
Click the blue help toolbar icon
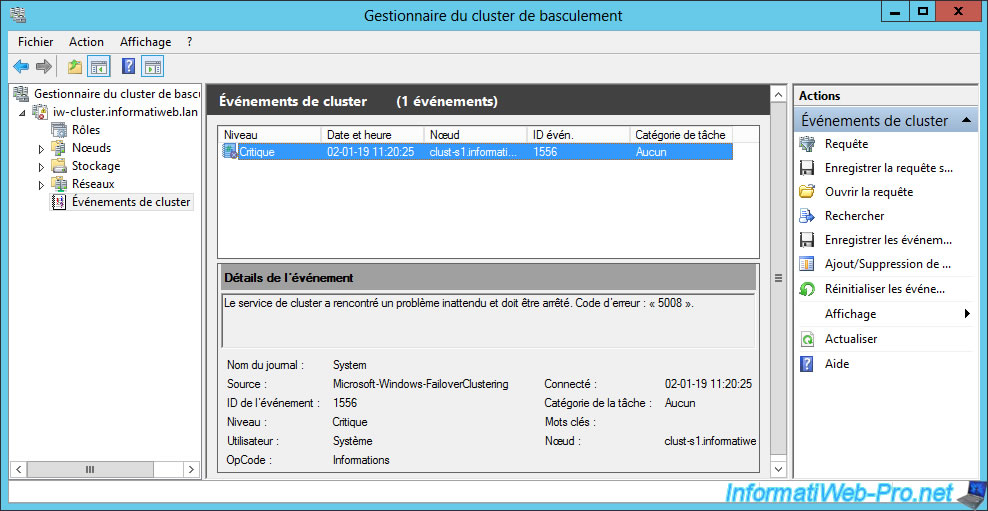pyautogui.click(x=128, y=67)
